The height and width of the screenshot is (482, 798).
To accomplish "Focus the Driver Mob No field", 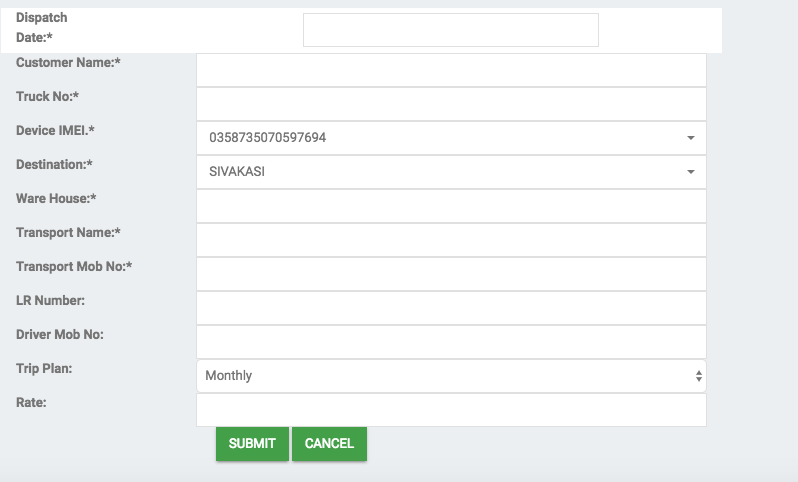I will [451, 342].
